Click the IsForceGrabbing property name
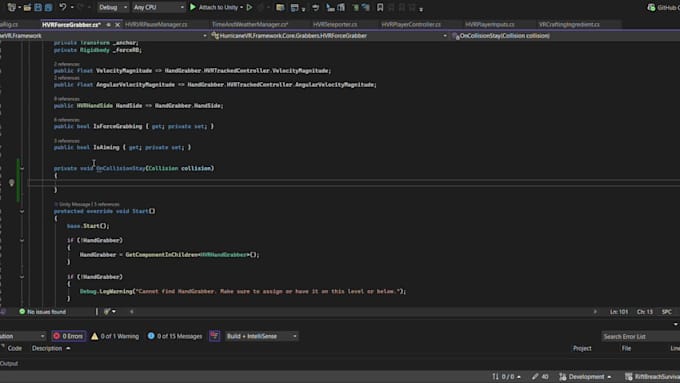This screenshot has height=383, width=680. 118,126
